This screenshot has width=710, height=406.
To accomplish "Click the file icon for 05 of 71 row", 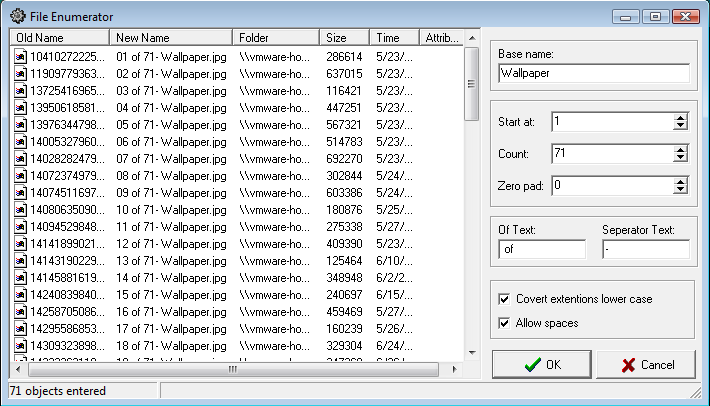I will coord(20,125).
